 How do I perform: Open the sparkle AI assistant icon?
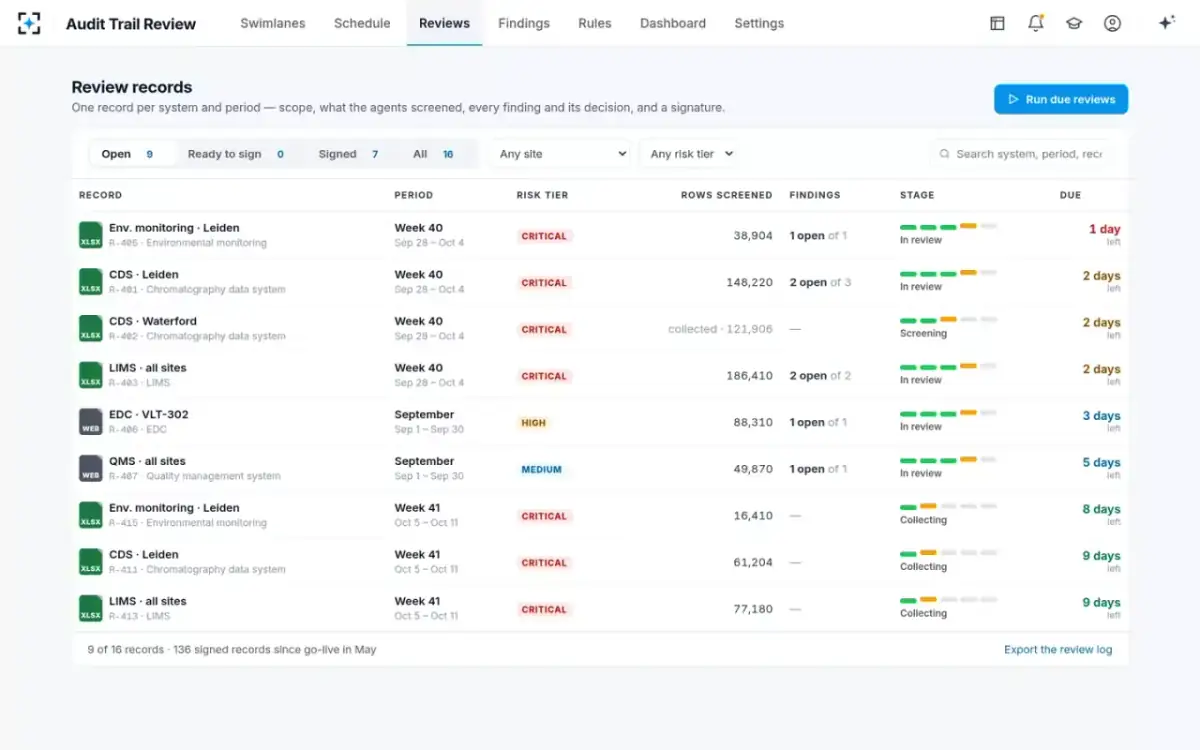[x=1166, y=23]
